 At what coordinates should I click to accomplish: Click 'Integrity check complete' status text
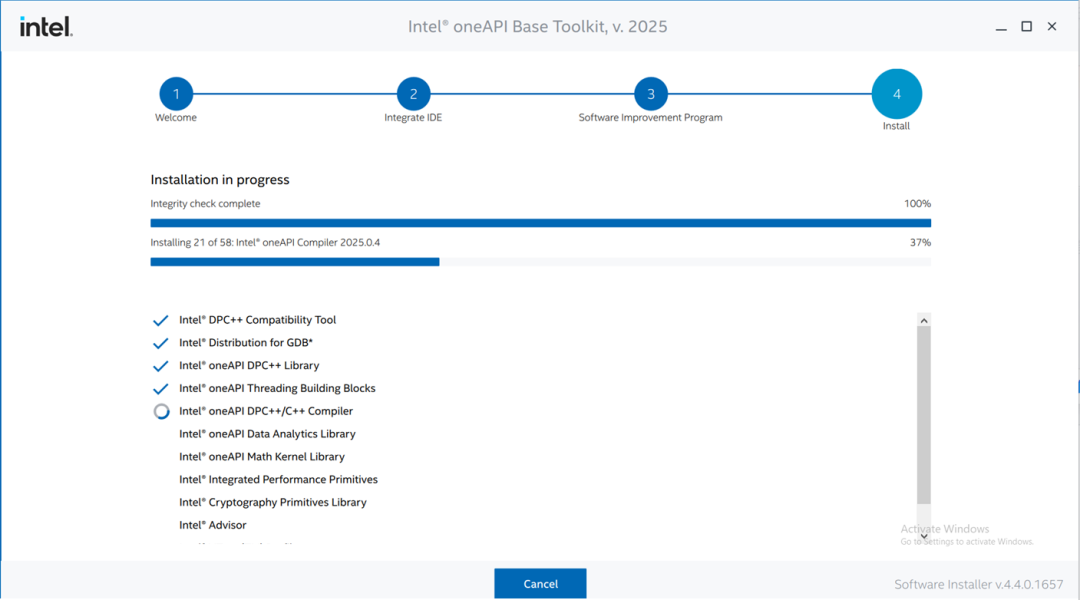[x=205, y=203]
